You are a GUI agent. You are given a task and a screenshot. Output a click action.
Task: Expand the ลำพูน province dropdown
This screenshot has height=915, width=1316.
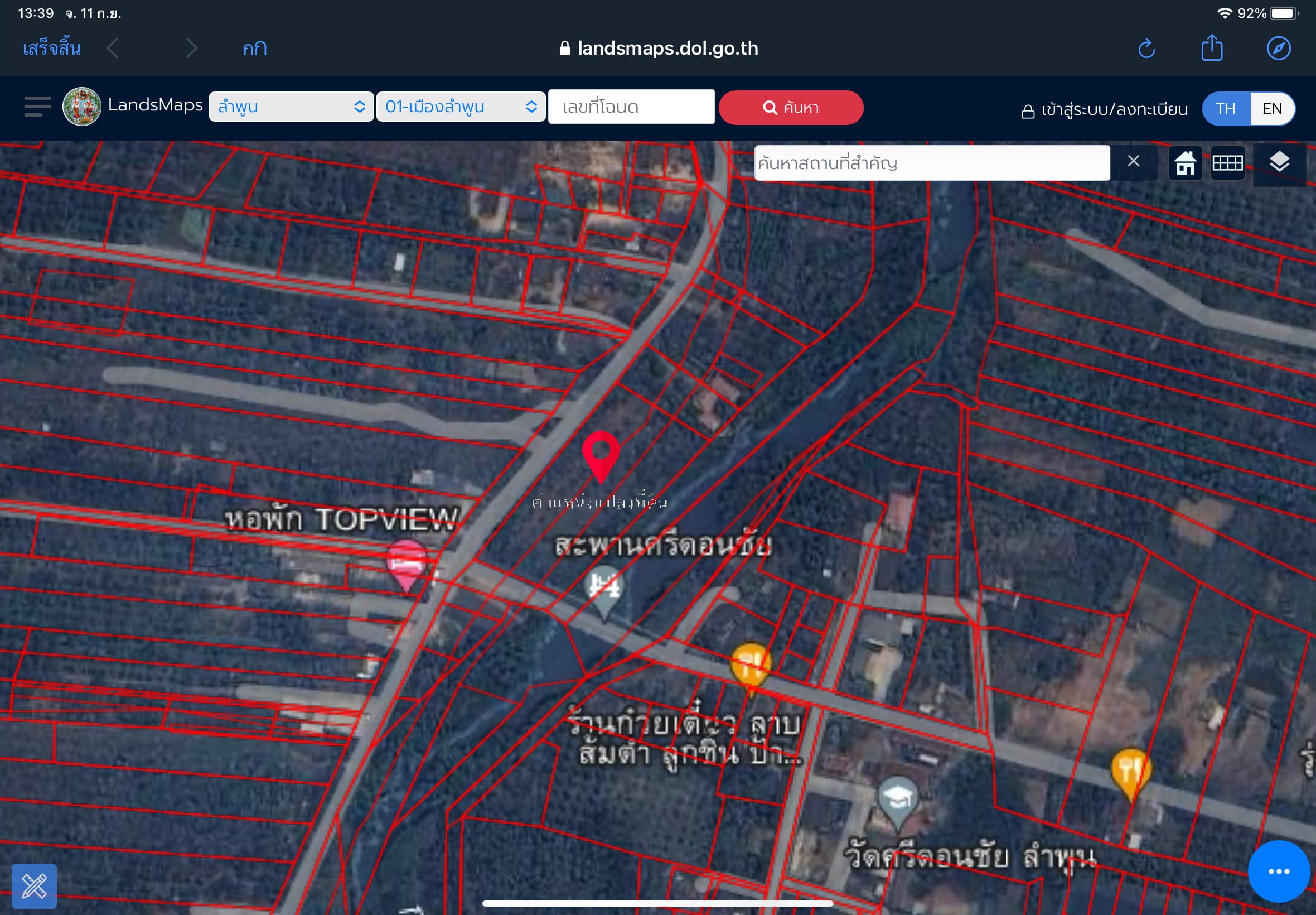coord(291,107)
